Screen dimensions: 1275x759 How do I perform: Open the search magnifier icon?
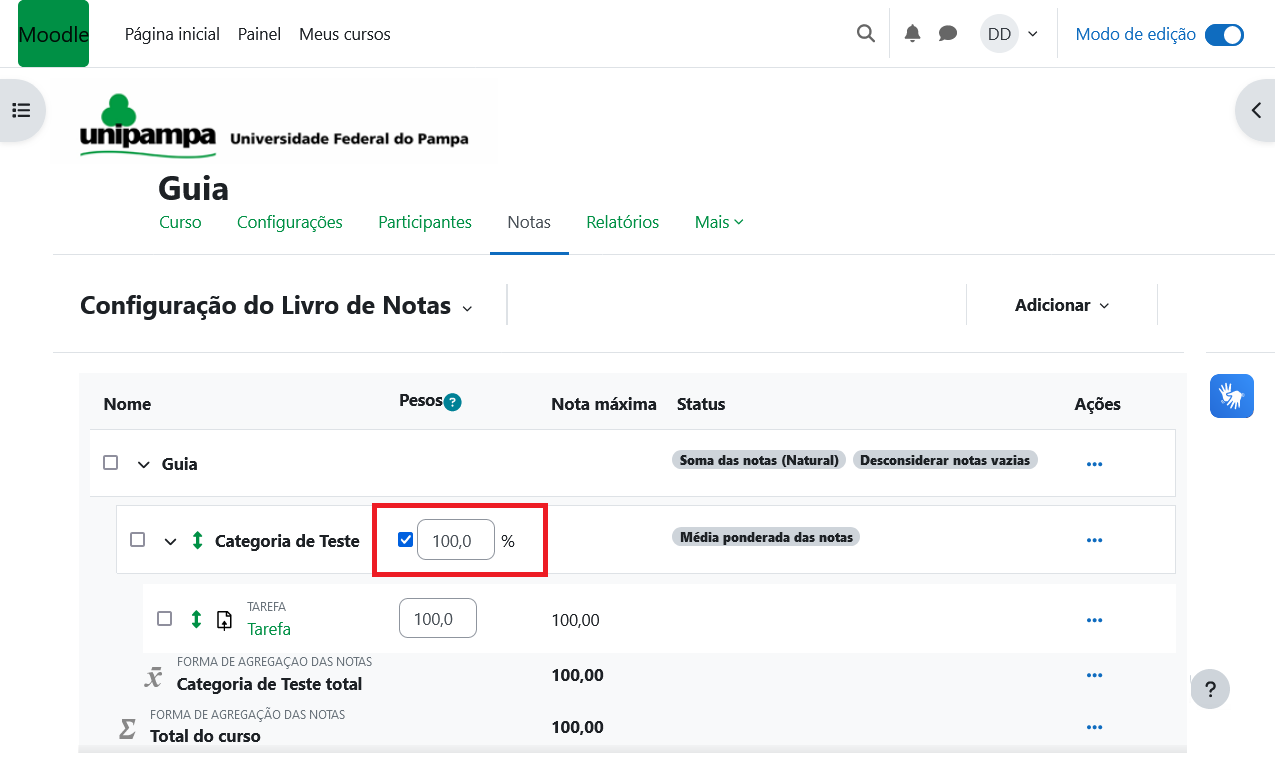(x=865, y=34)
